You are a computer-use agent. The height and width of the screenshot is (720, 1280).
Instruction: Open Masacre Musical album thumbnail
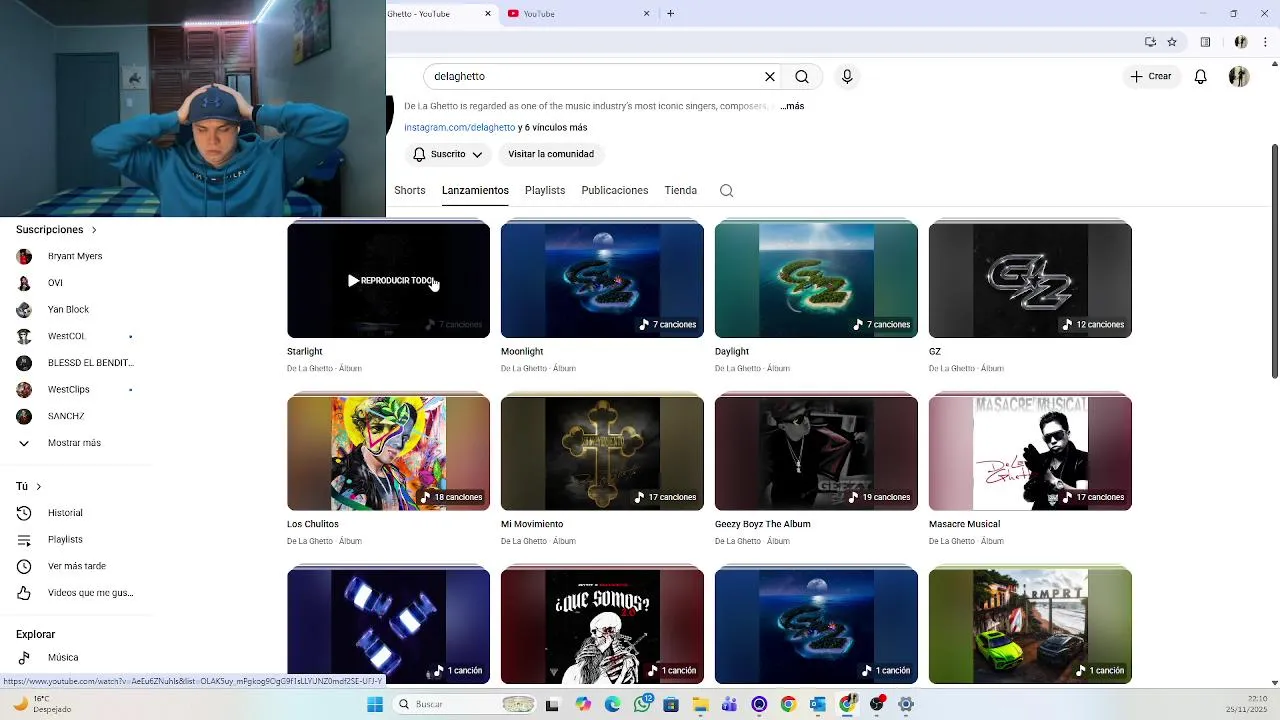tap(1030, 453)
